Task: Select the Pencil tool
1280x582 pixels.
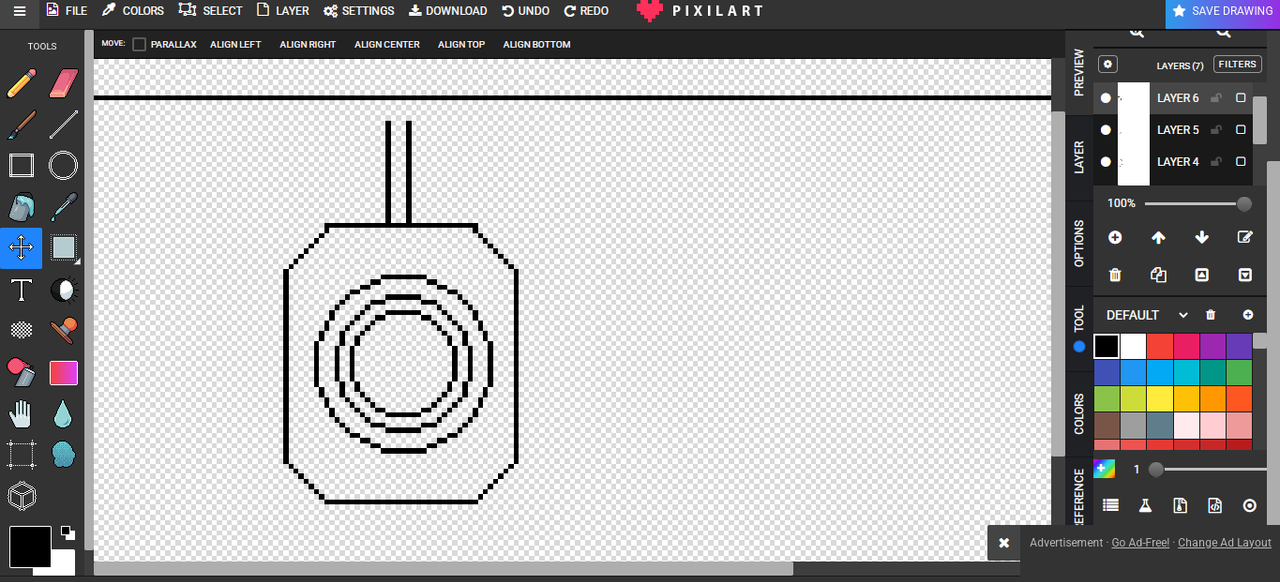Action: [x=21, y=83]
